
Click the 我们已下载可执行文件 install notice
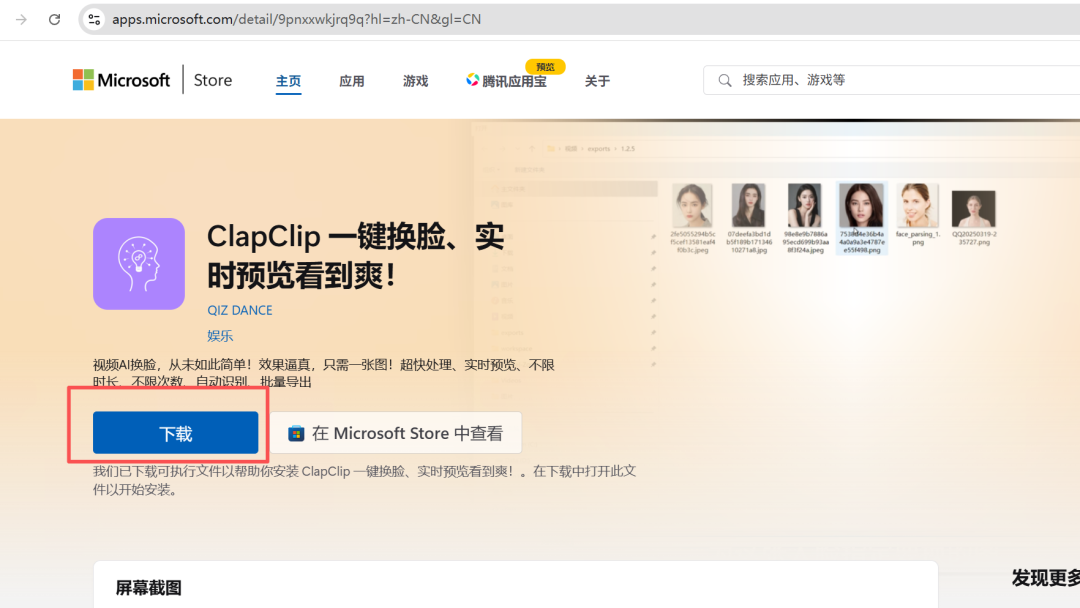pyautogui.click(x=364, y=480)
